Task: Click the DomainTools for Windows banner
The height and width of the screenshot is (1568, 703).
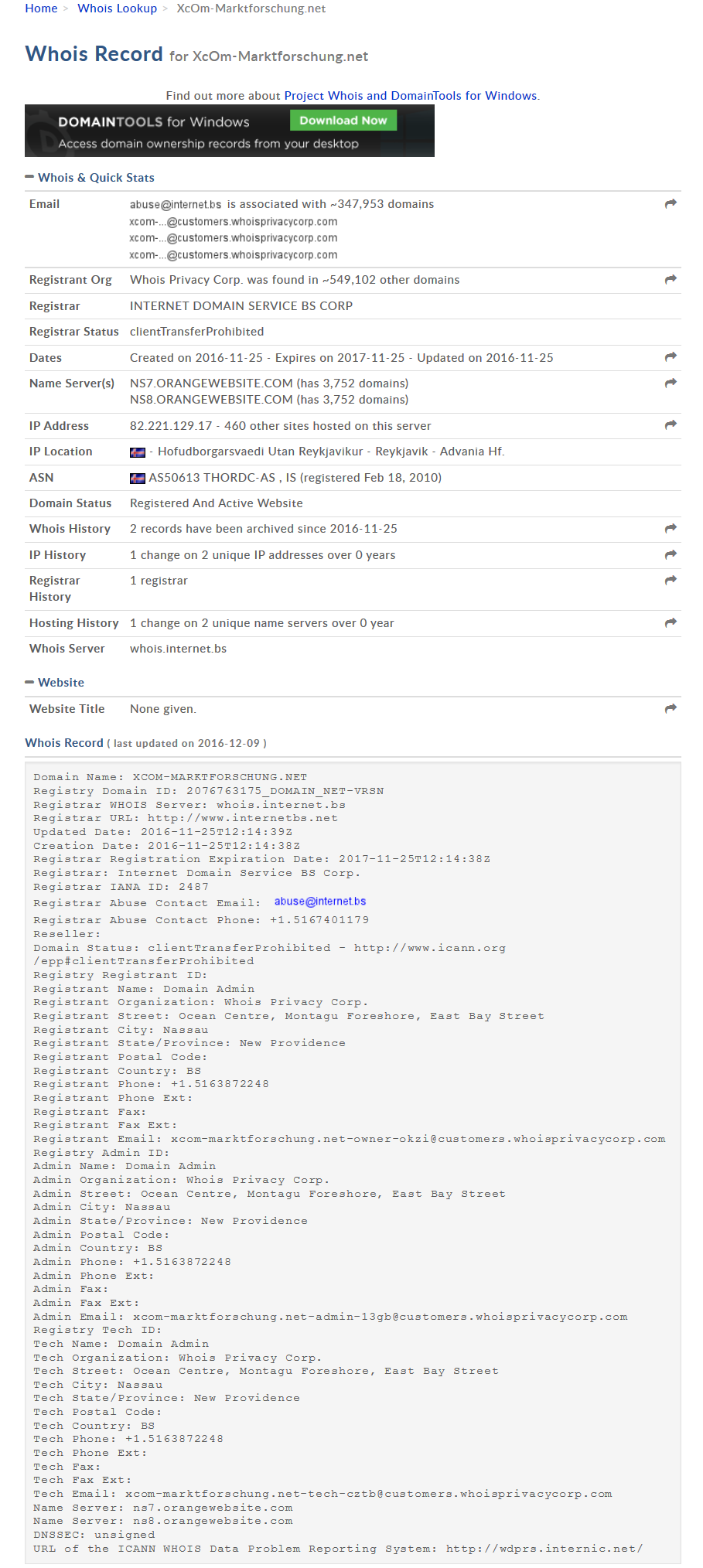Action: (230, 131)
